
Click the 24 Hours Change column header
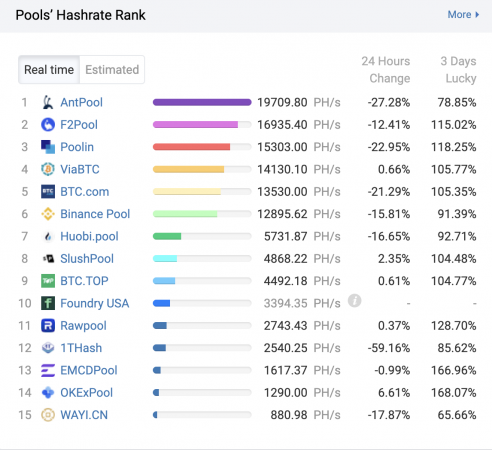click(386, 70)
